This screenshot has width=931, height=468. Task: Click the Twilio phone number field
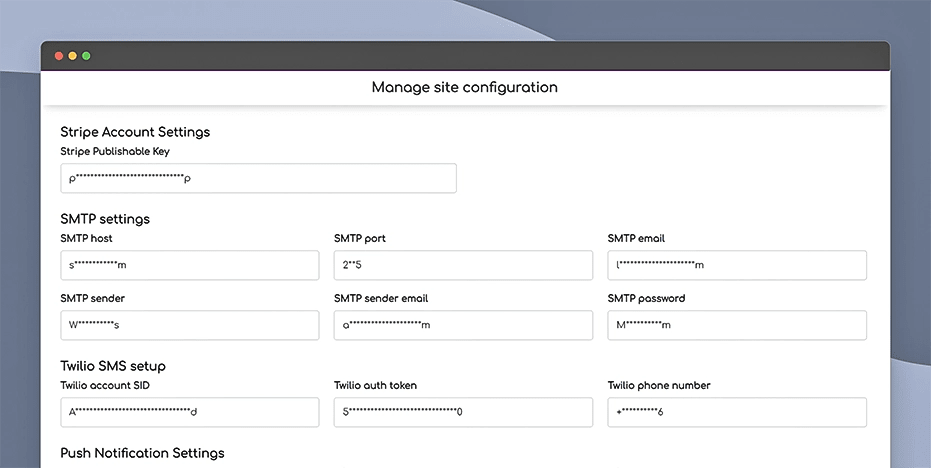coord(737,412)
